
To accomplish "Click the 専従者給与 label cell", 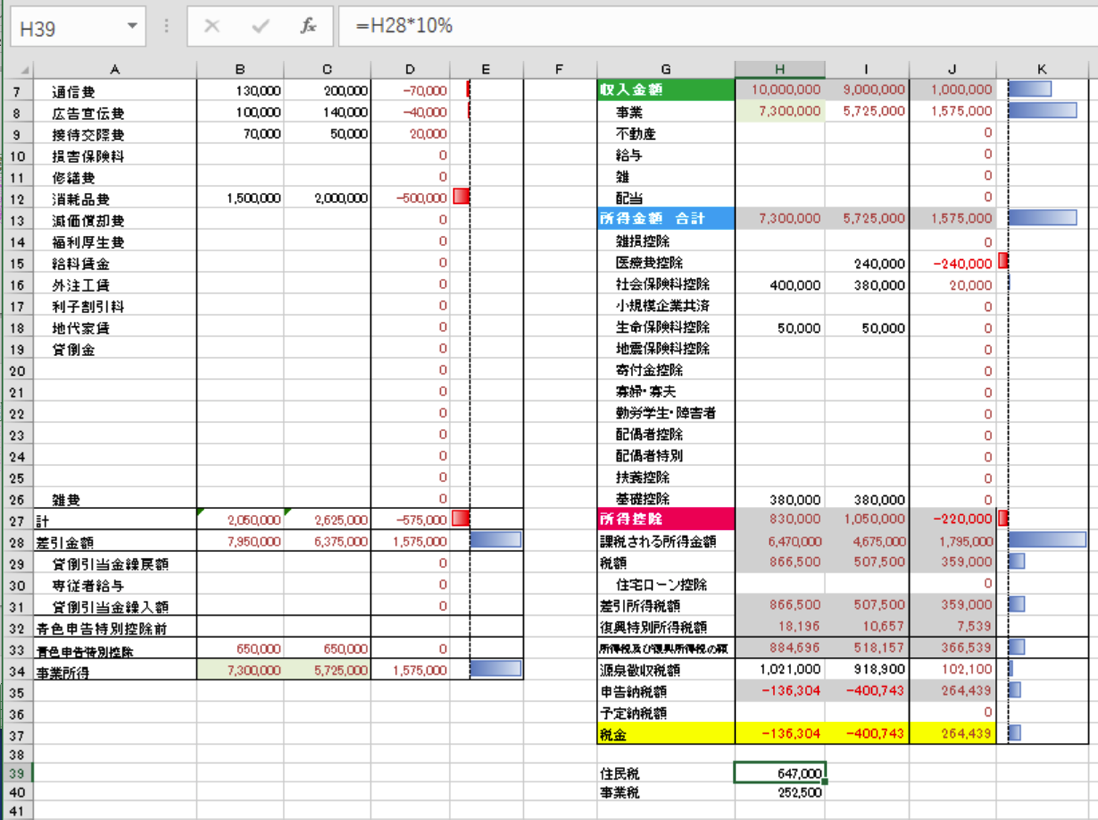I will tap(115, 585).
